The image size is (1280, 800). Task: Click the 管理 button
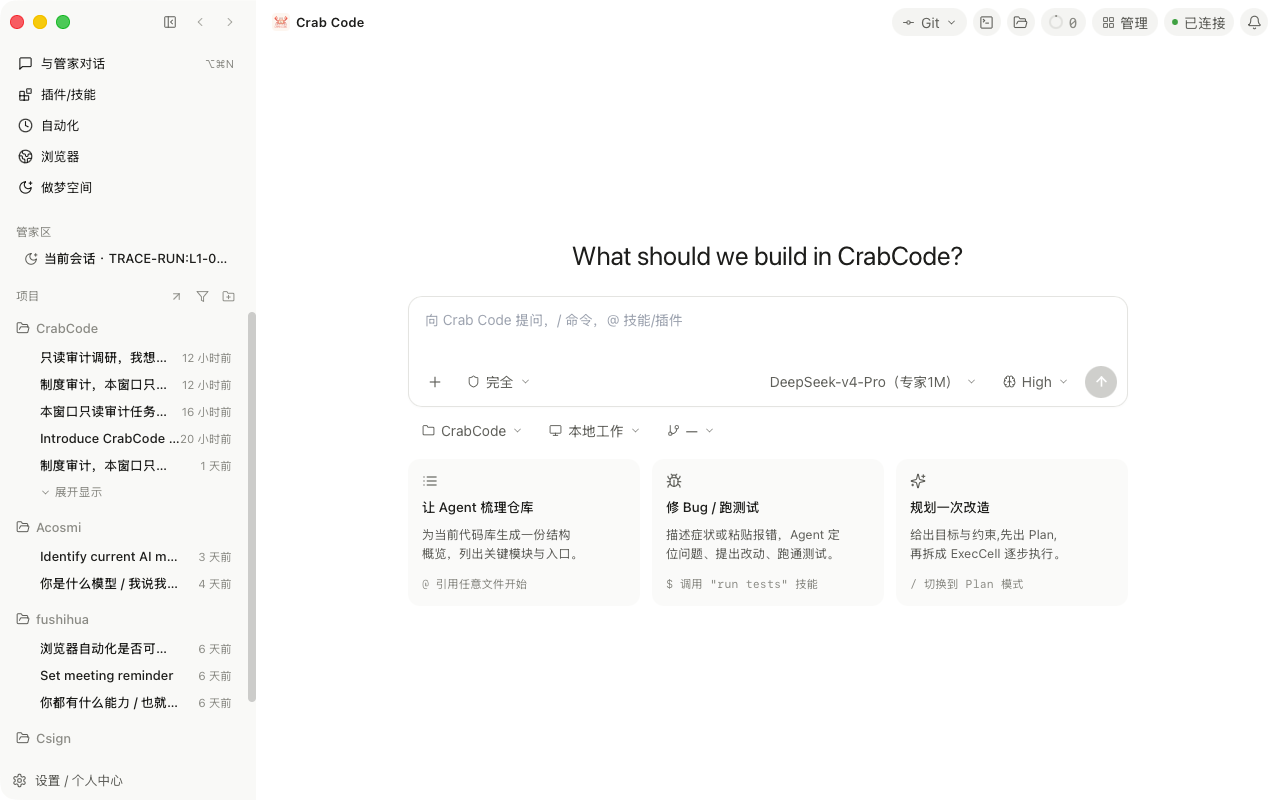point(1125,22)
